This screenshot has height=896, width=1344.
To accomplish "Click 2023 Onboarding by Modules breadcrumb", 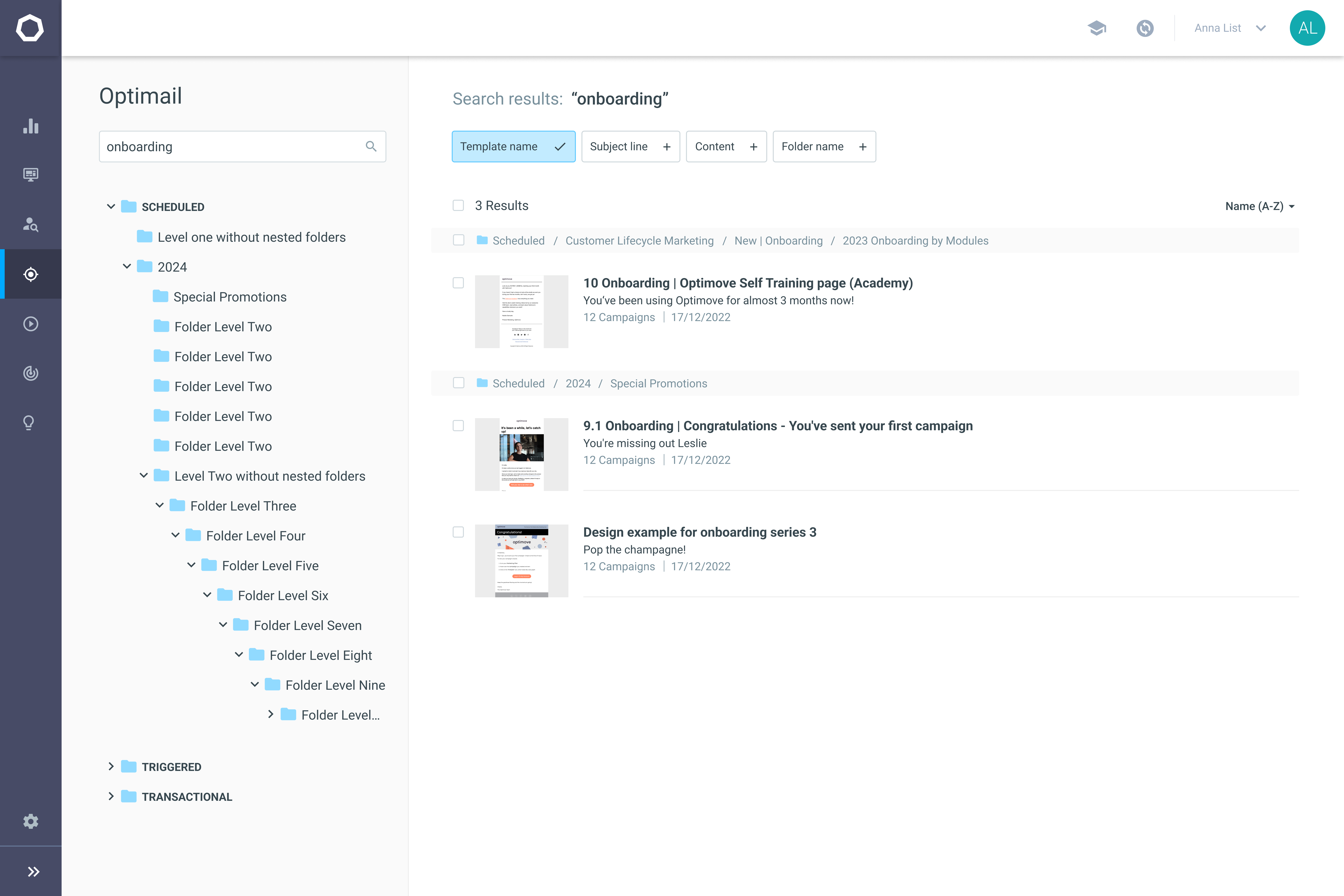I will 915,241.
